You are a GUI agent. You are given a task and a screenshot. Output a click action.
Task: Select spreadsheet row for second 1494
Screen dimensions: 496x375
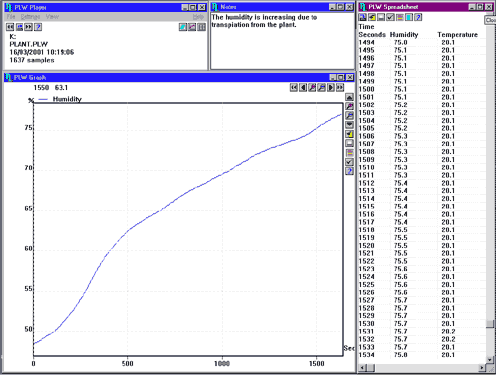pyautogui.click(x=422, y=42)
